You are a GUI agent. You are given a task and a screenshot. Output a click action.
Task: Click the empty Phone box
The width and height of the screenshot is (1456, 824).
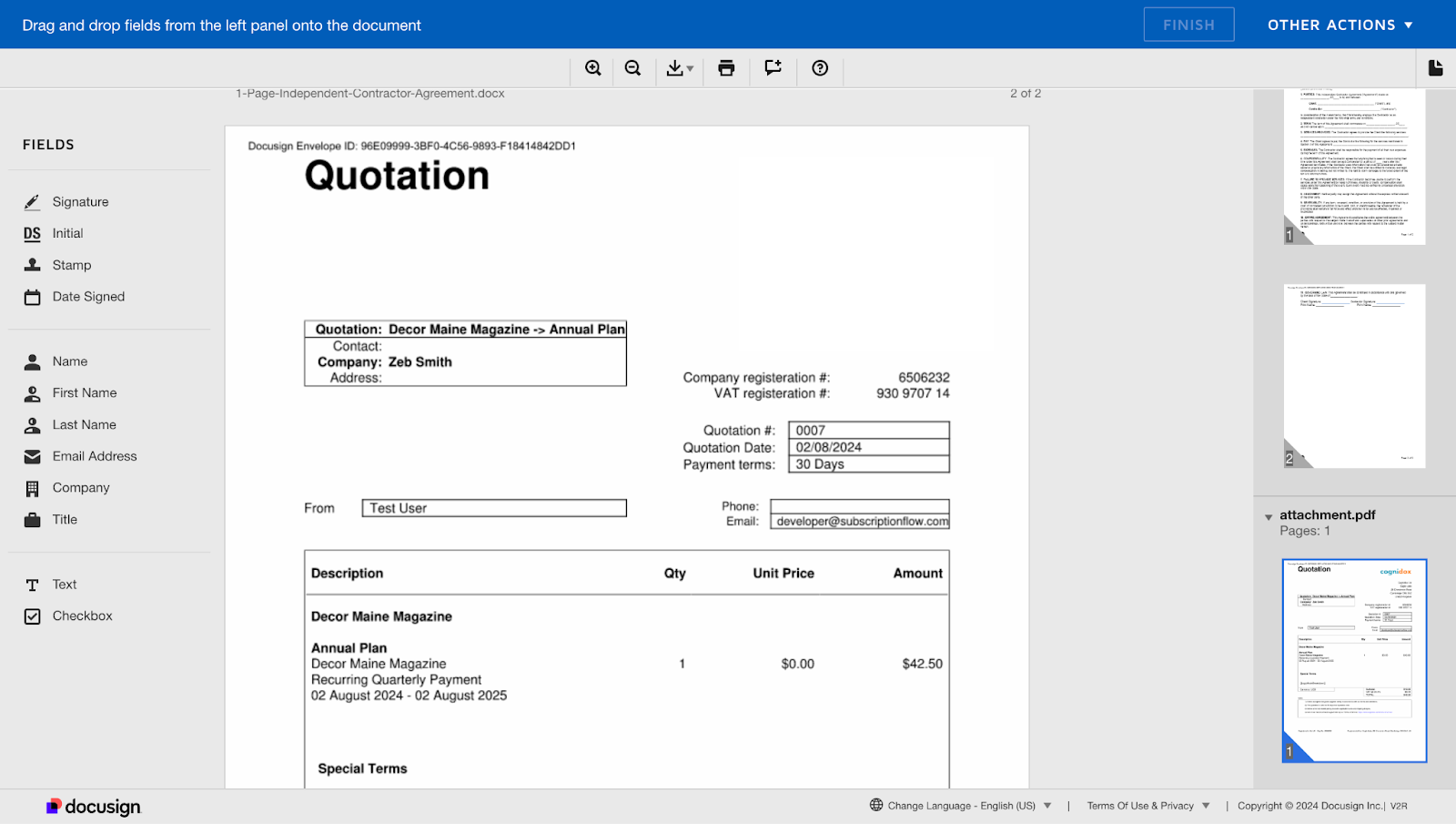click(x=860, y=506)
